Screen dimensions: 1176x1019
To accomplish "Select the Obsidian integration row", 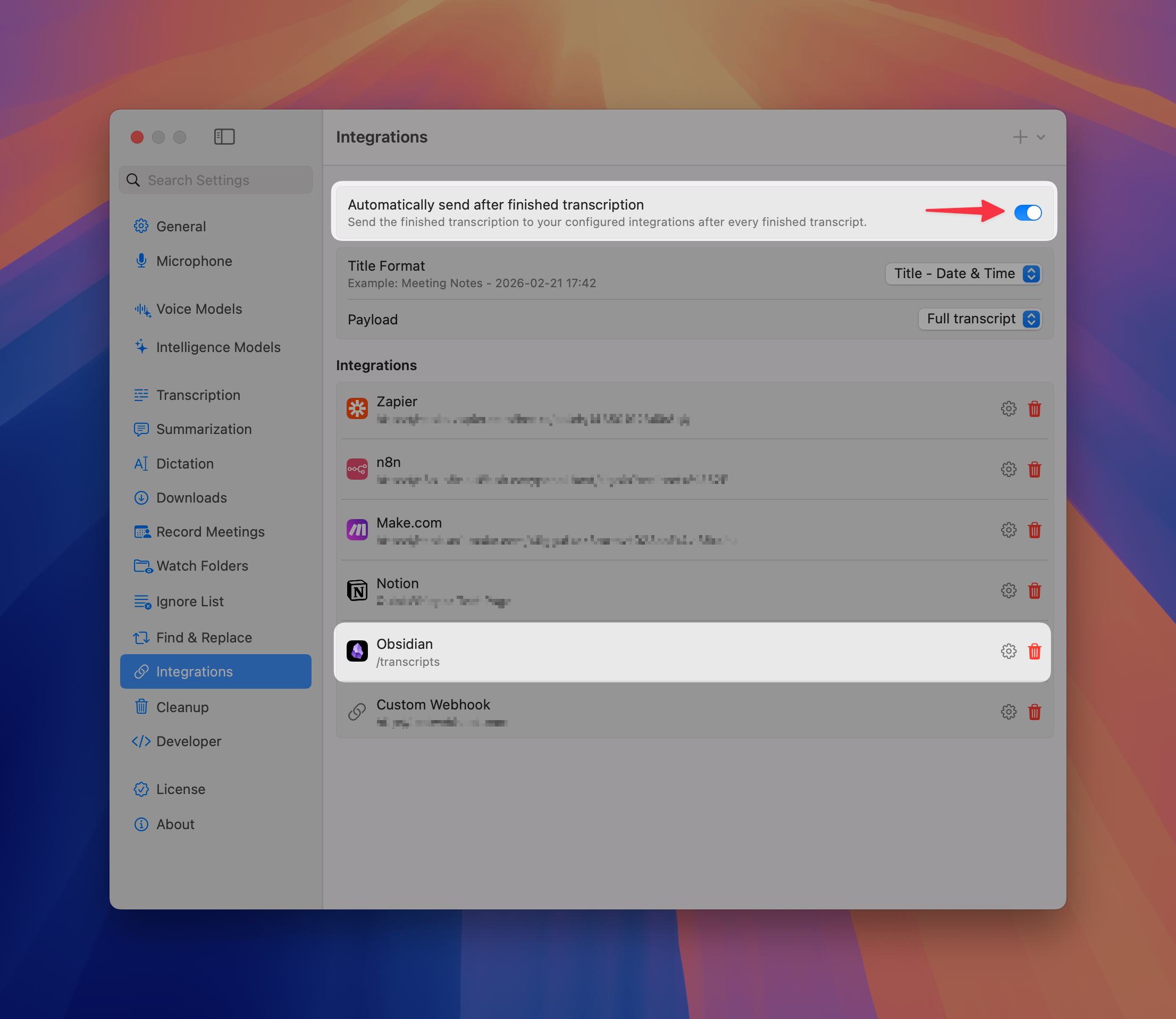I will point(692,652).
